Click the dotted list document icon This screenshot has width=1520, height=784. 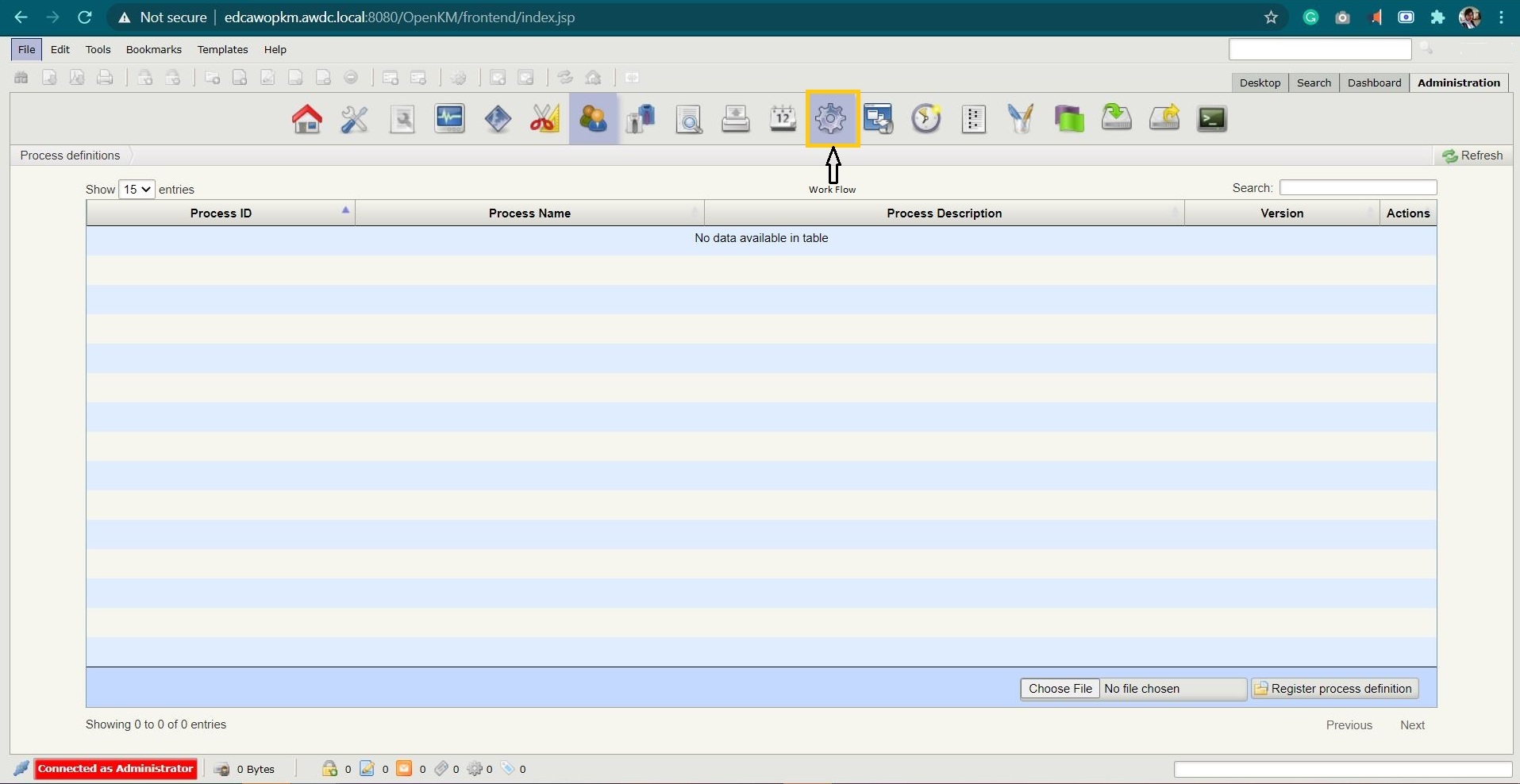(x=974, y=119)
